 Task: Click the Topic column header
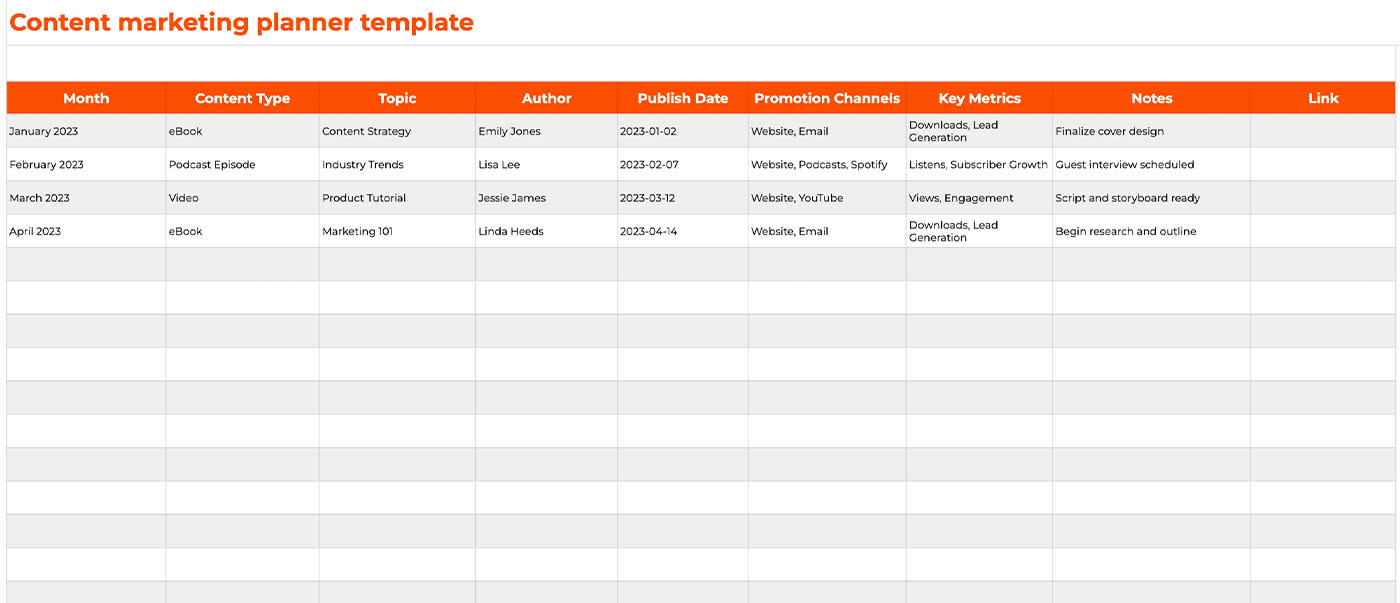tap(397, 98)
